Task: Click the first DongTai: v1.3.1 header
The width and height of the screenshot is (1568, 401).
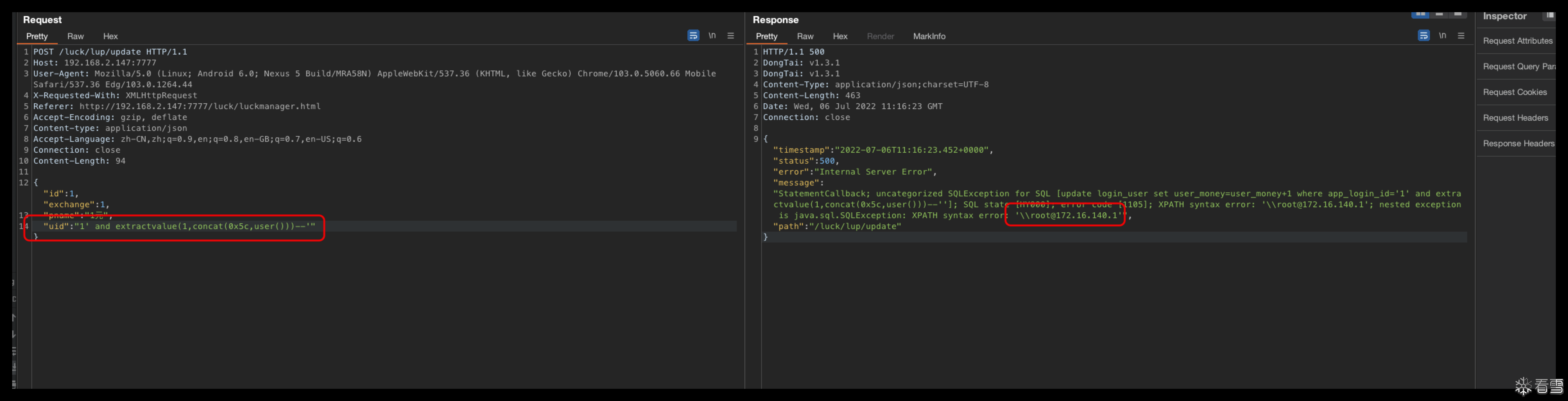Action: pyautogui.click(x=801, y=63)
